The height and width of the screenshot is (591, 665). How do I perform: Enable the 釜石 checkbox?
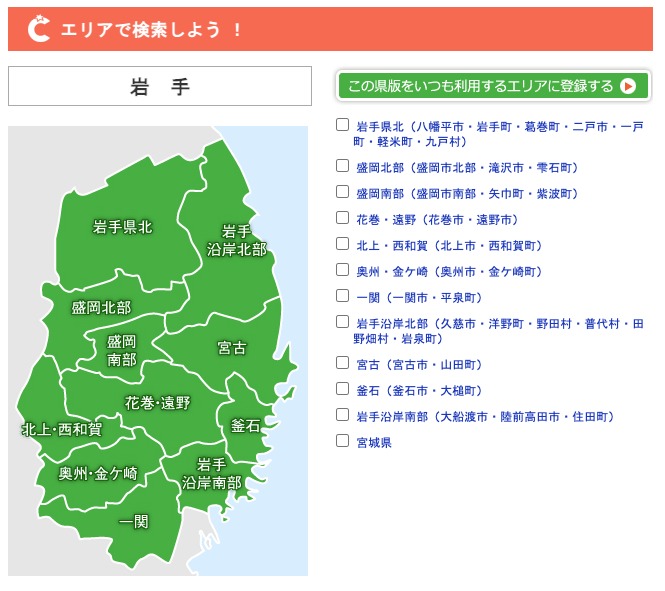click(342, 388)
